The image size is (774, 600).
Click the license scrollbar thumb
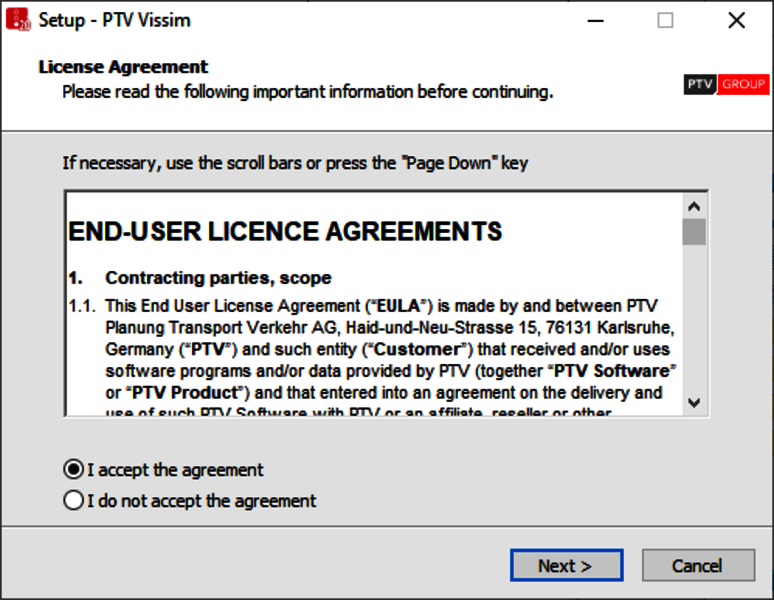coord(694,232)
